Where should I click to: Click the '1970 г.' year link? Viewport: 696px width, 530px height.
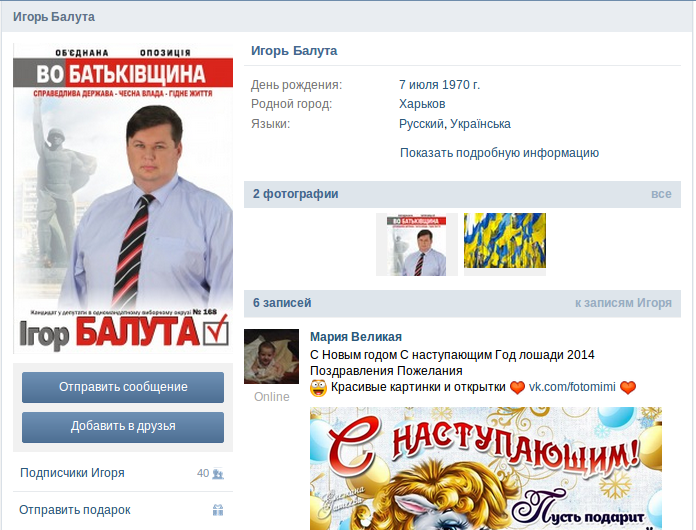[x=460, y=84]
